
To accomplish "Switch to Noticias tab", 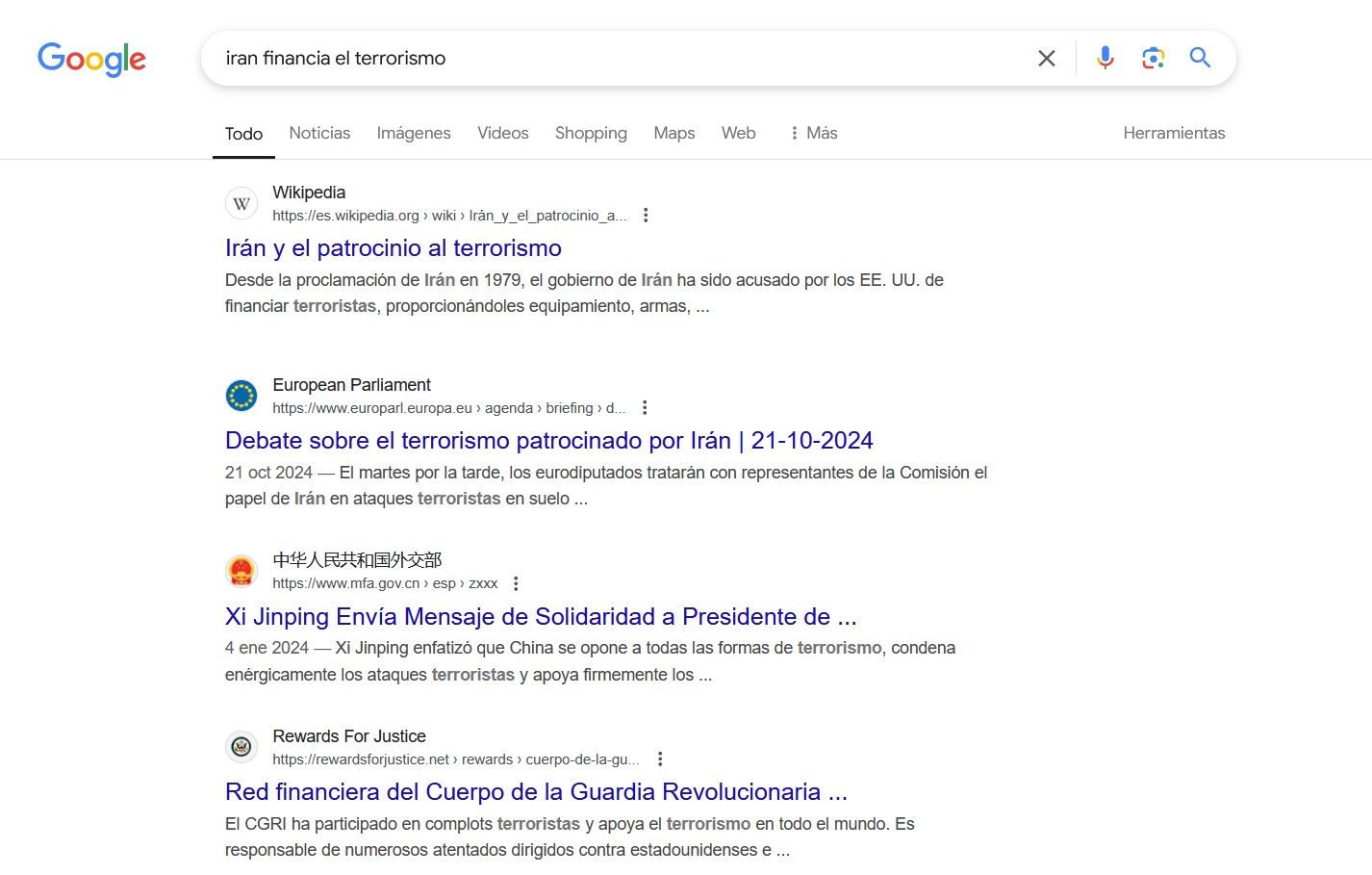I will 319,133.
